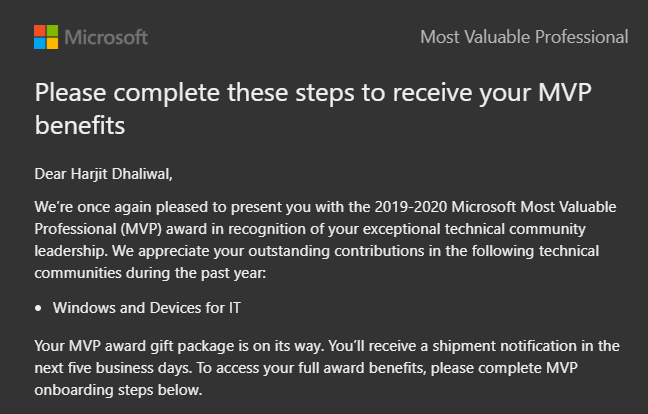Screen dimensions: 648x414
Task: Click the green square of the Microsoft logo
Action: click(x=52, y=31)
